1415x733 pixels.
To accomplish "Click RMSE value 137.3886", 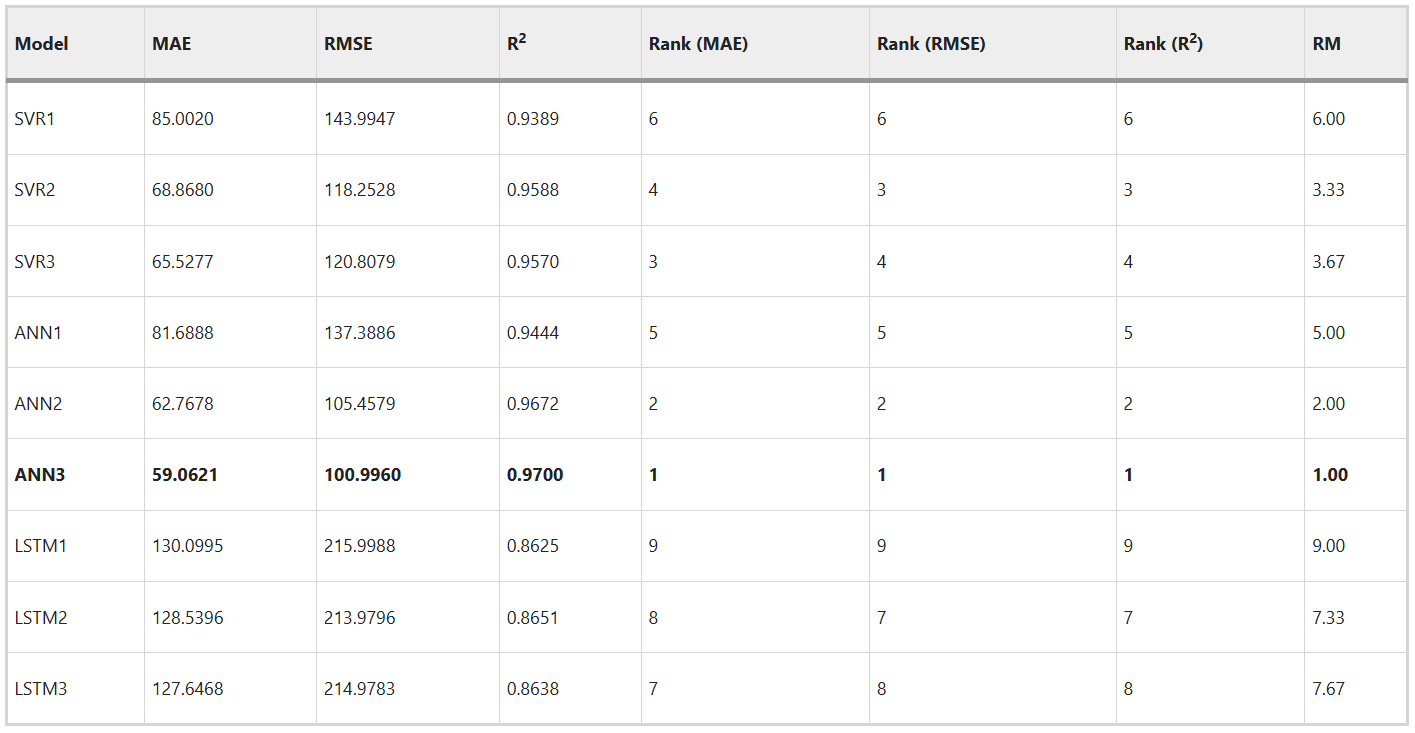I will [360, 333].
